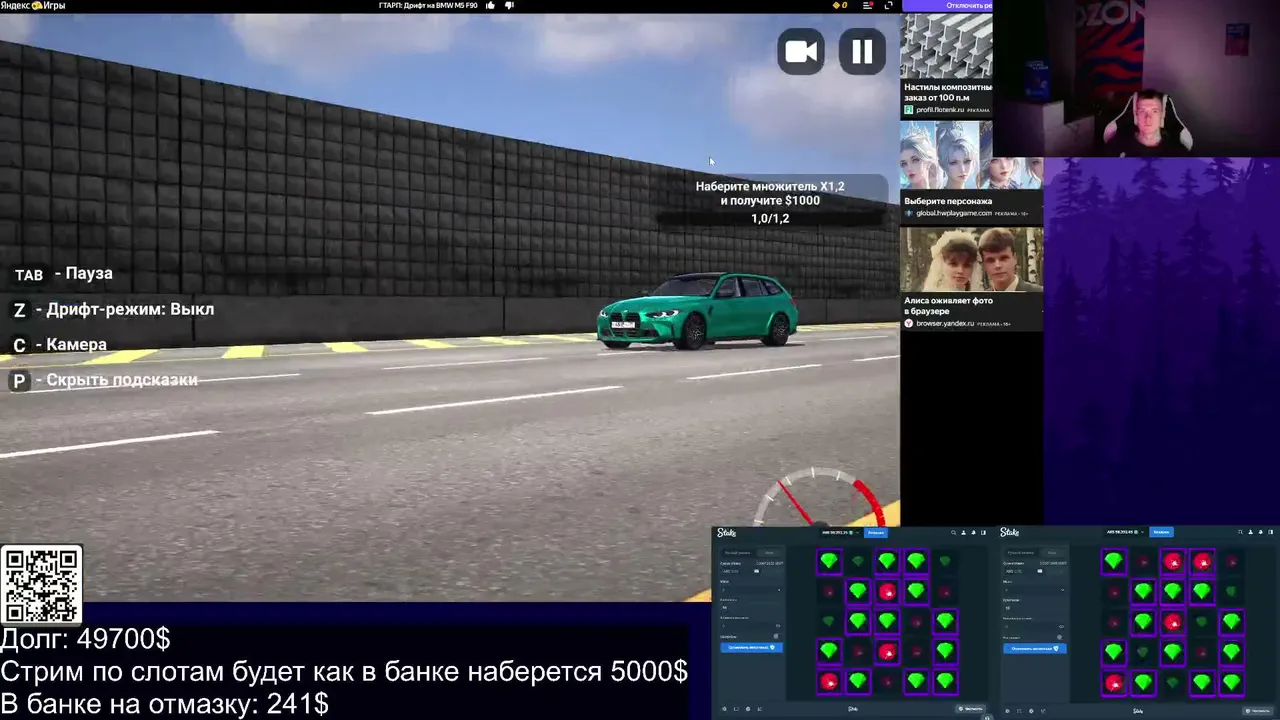Open the Алиса оживляет фото ad image
The height and width of the screenshot is (720, 1280).
coord(971,259)
